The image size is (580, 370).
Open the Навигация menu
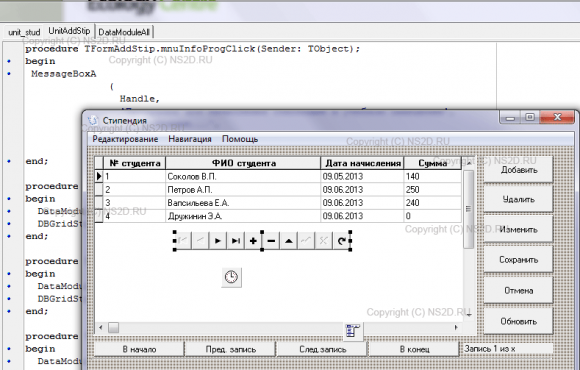(190, 139)
